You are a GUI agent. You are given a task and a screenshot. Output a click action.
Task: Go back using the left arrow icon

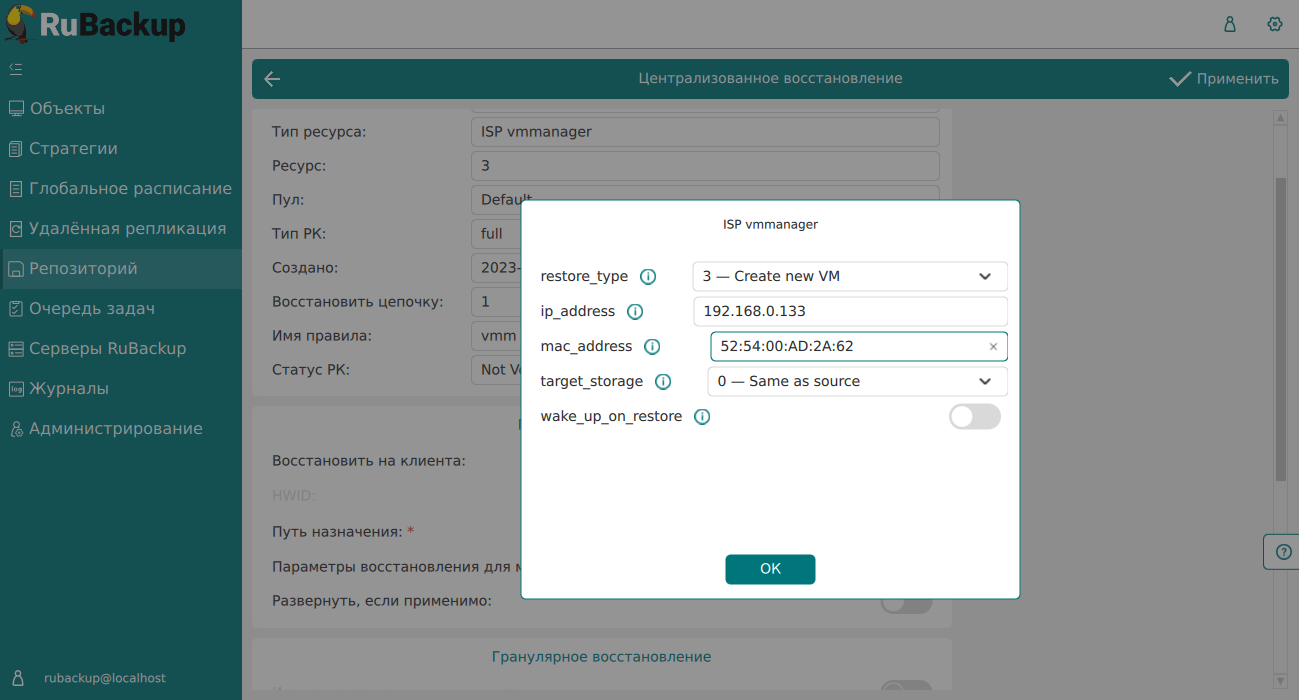pyautogui.click(x=272, y=79)
